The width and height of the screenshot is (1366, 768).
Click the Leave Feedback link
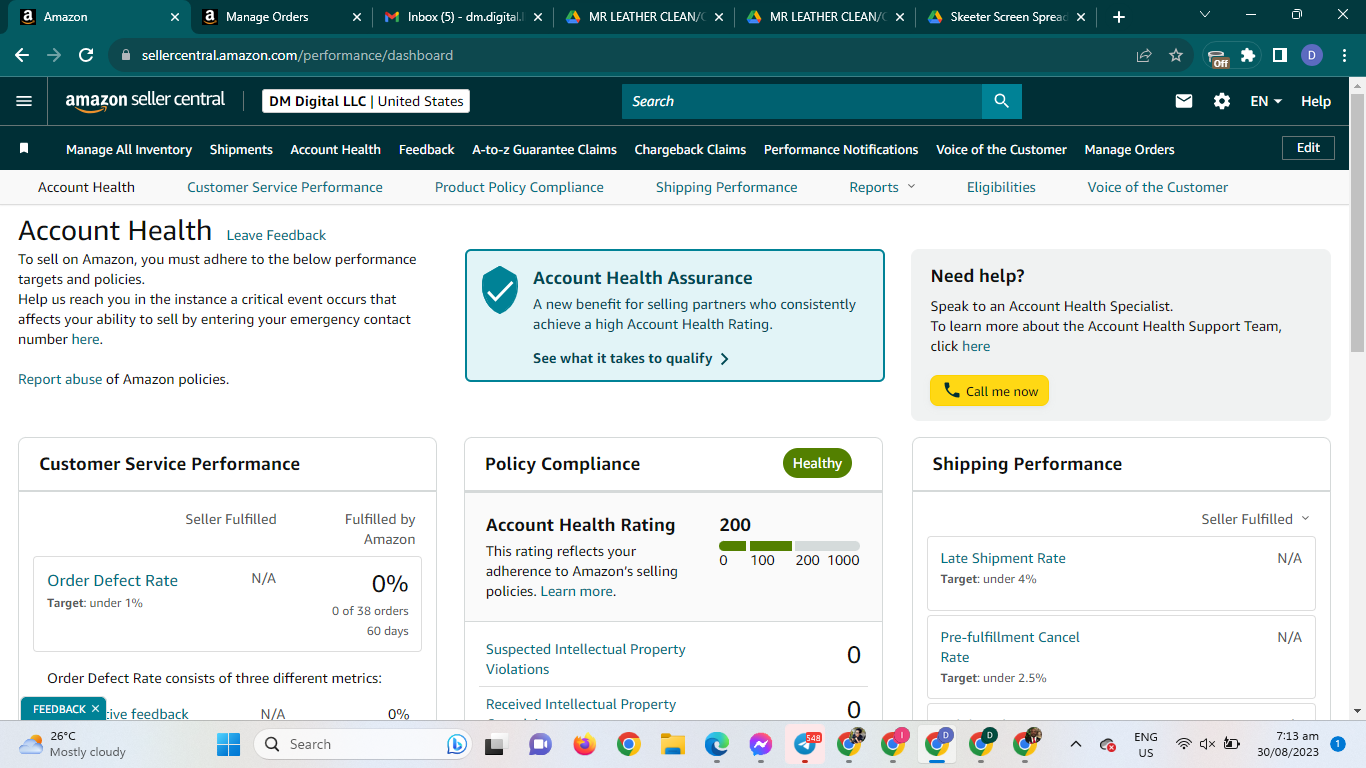tap(276, 235)
